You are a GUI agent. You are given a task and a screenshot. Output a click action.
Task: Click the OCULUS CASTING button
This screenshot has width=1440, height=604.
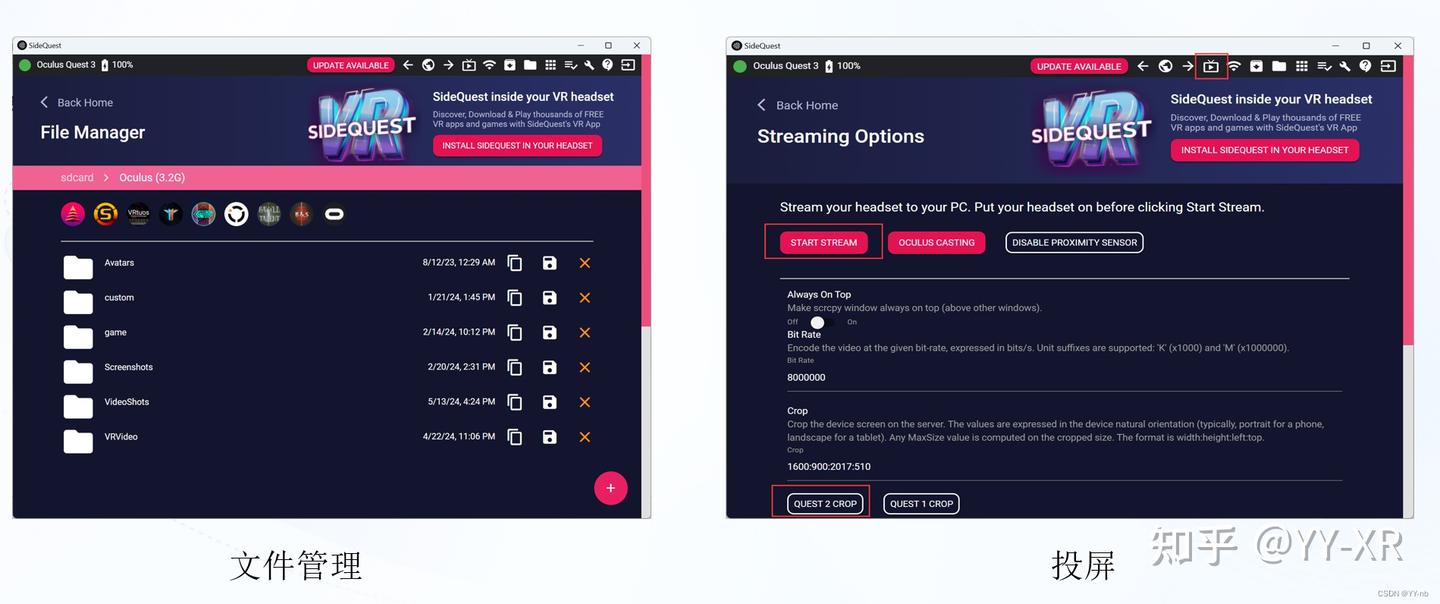pyautogui.click(x=937, y=243)
